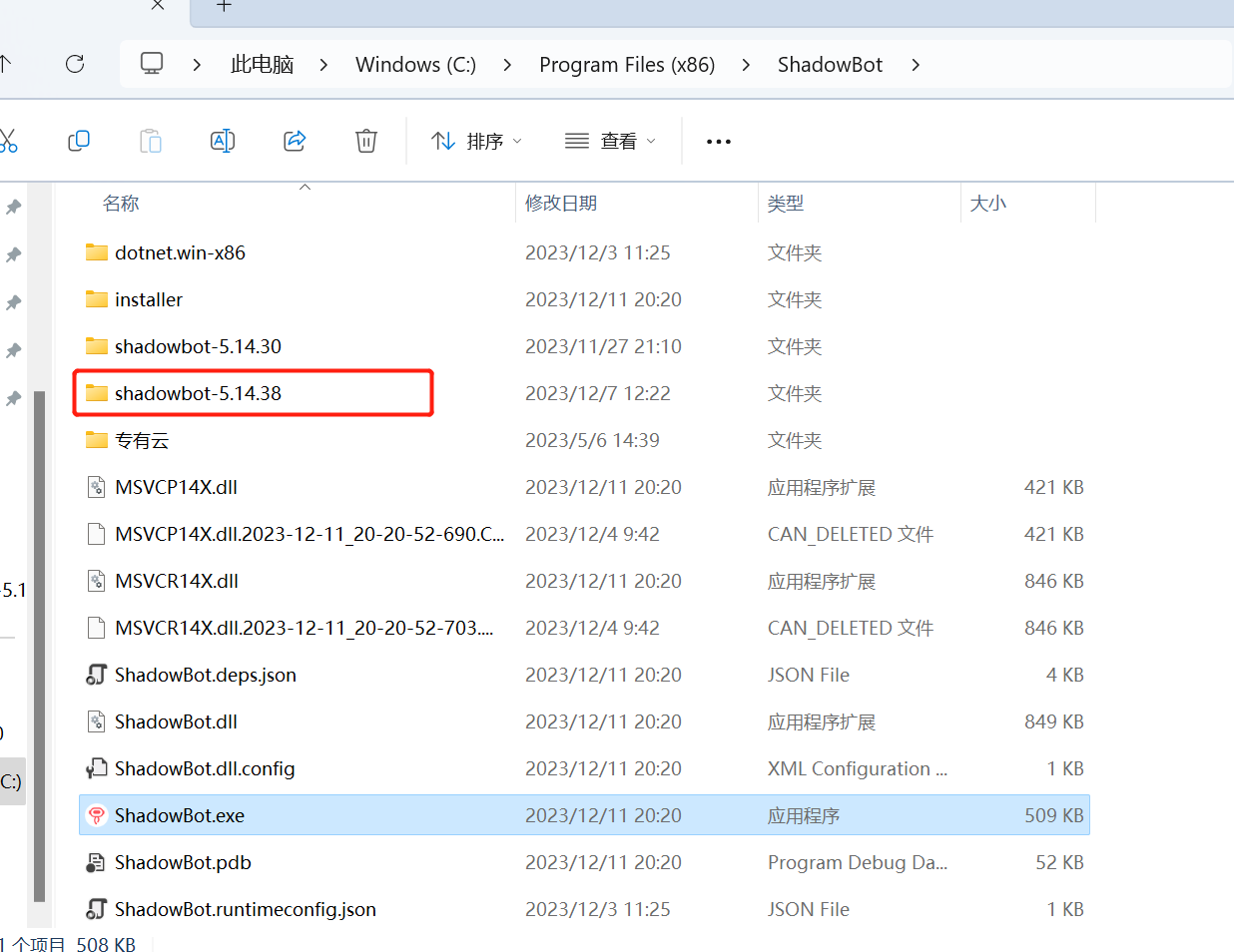Click the 52 KB size cell

[x=1060, y=862]
